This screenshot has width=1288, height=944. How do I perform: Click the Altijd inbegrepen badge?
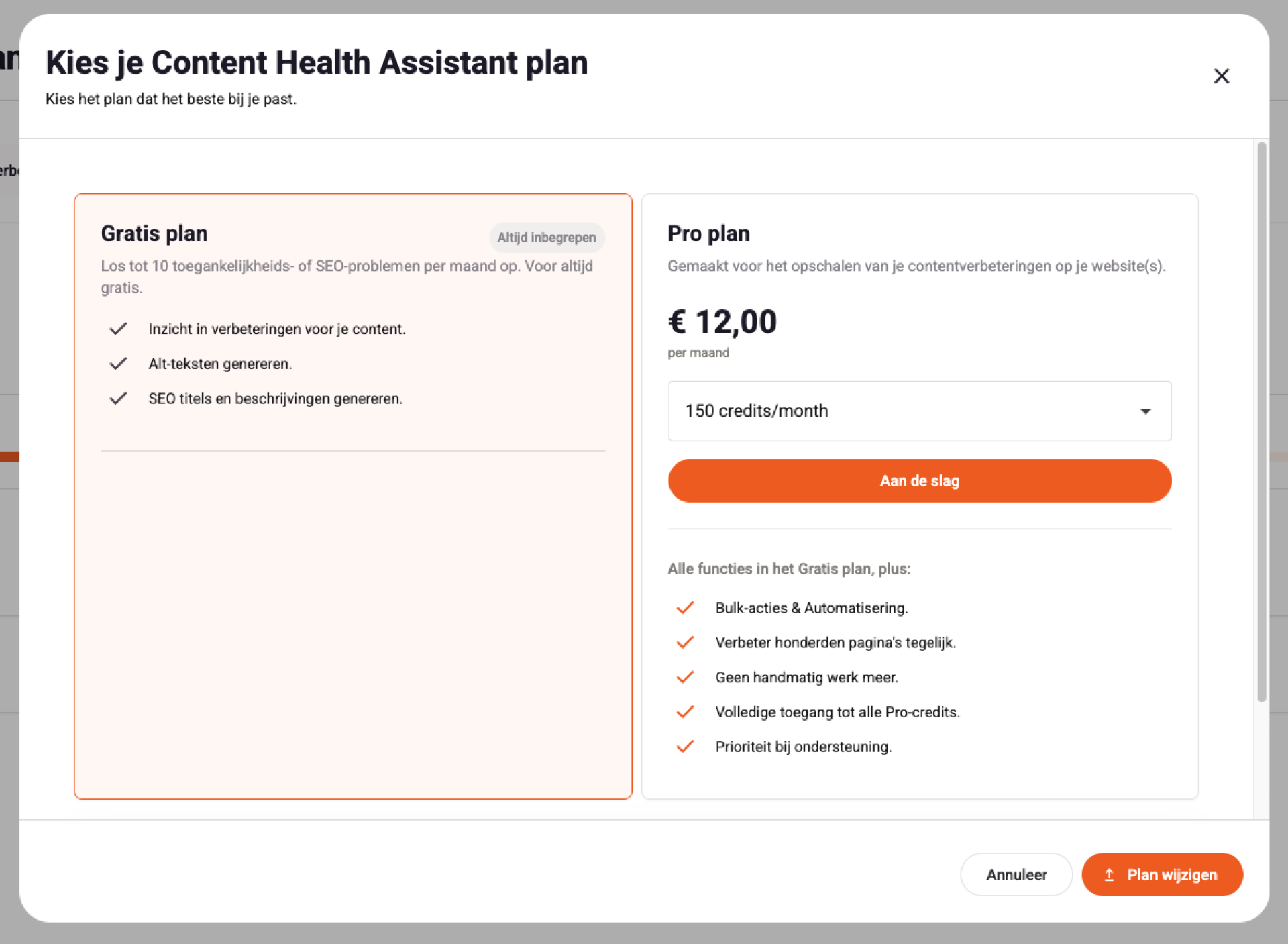coord(546,238)
